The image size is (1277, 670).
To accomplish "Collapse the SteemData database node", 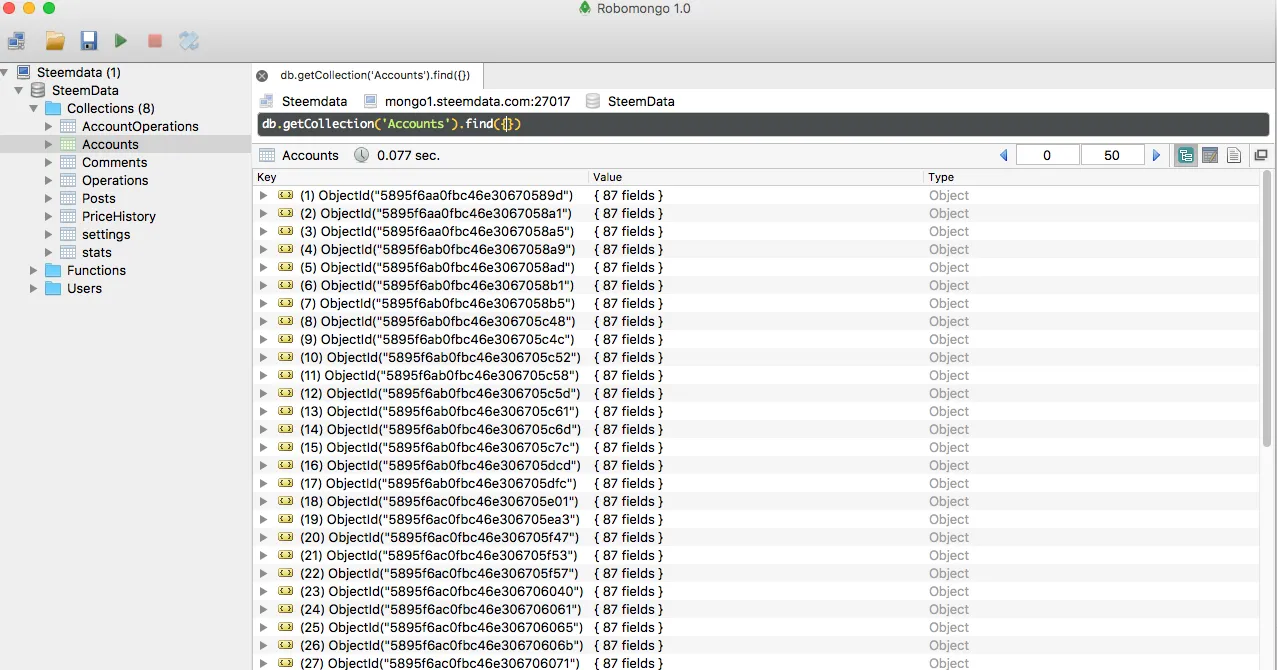I will [x=19, y=90].
